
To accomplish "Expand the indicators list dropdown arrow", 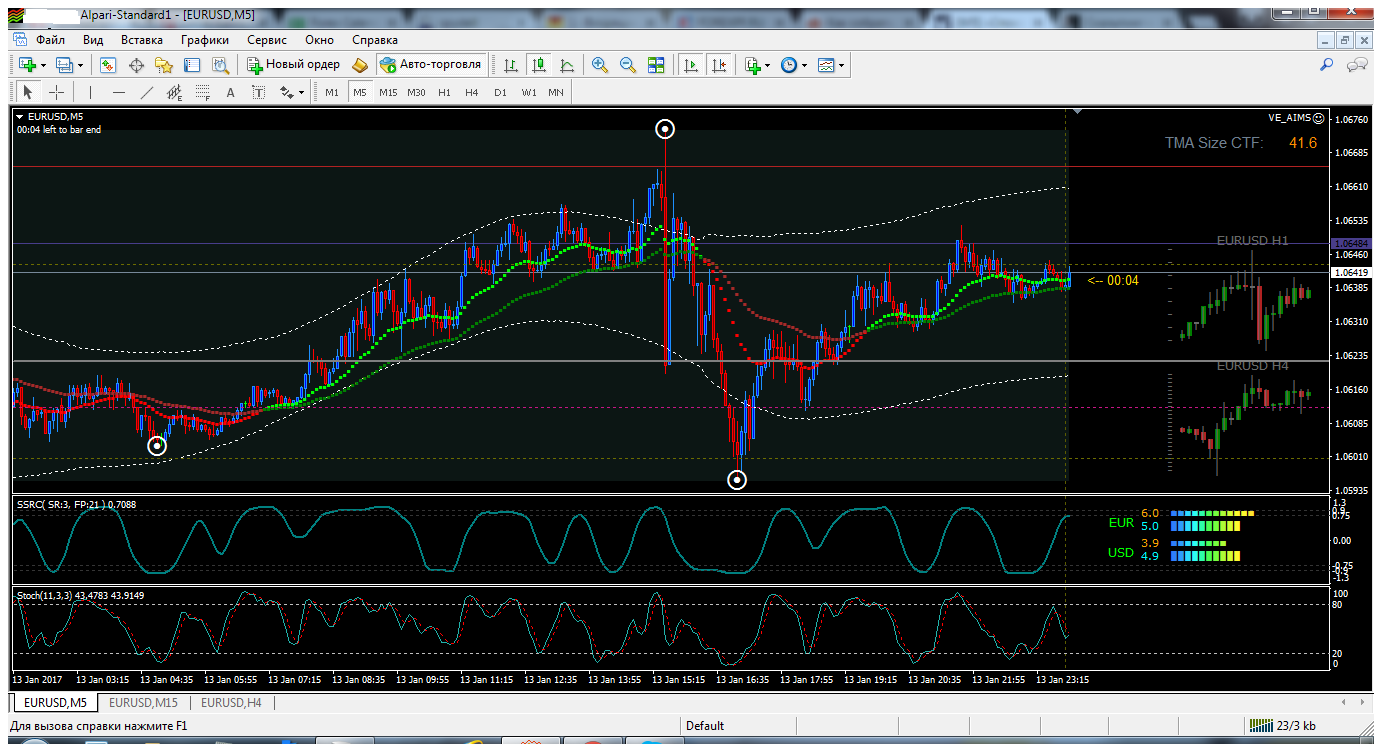I will pyautogui.click(x=767, y=66).
